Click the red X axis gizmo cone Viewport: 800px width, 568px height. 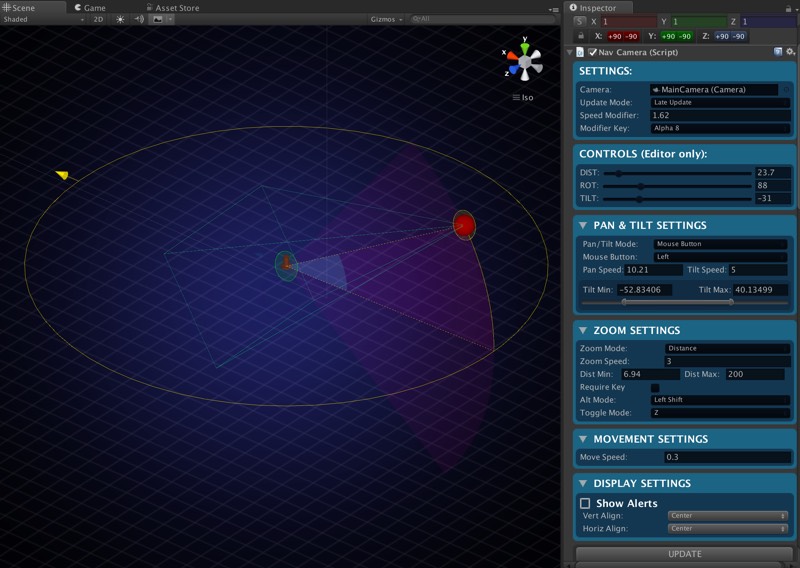(x=510, y=57)
